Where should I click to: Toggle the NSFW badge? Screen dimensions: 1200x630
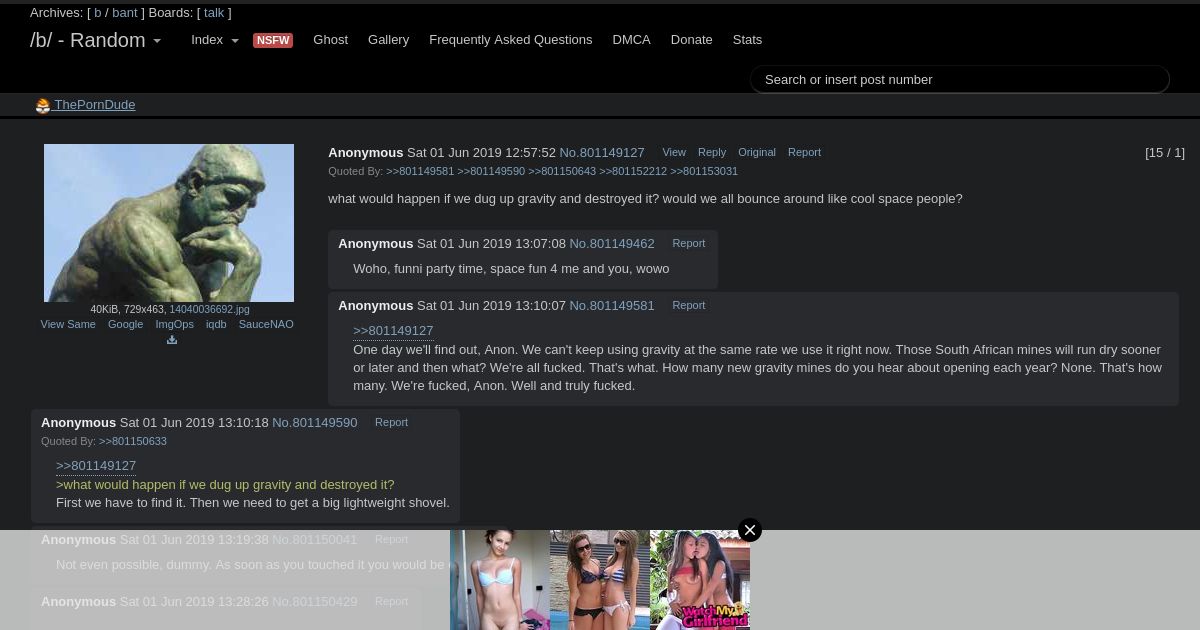[x=273, y=40]
